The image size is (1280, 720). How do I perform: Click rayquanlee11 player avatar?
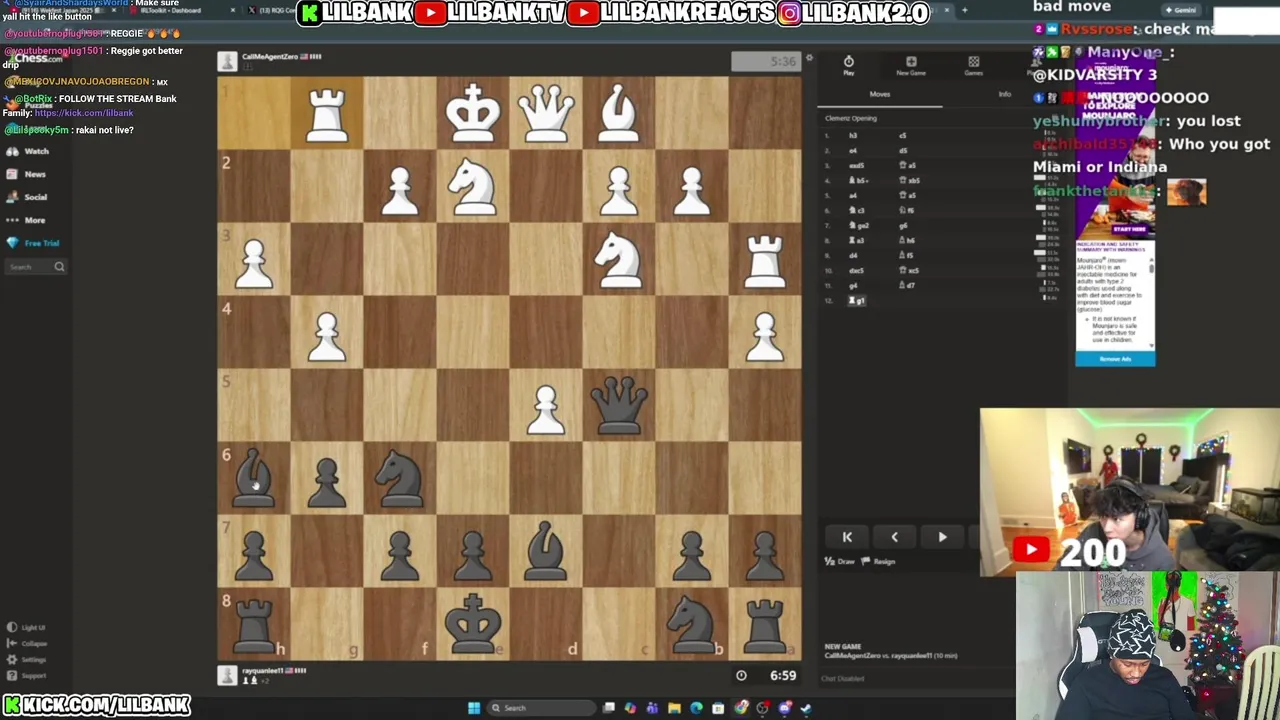click(228, 675)
